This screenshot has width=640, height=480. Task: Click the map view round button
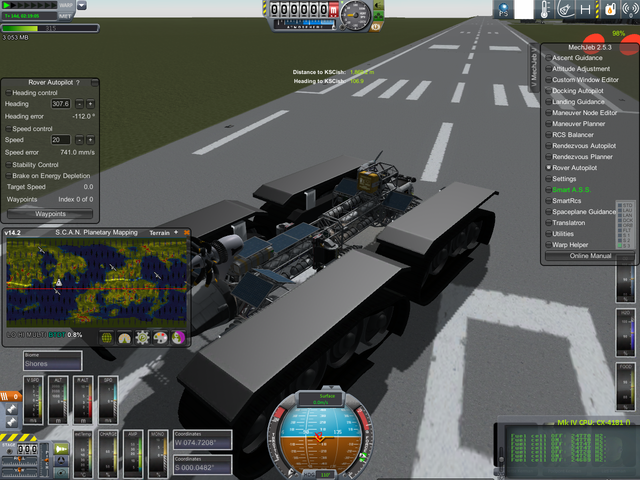pyautogui.click(x=61, y=473)
